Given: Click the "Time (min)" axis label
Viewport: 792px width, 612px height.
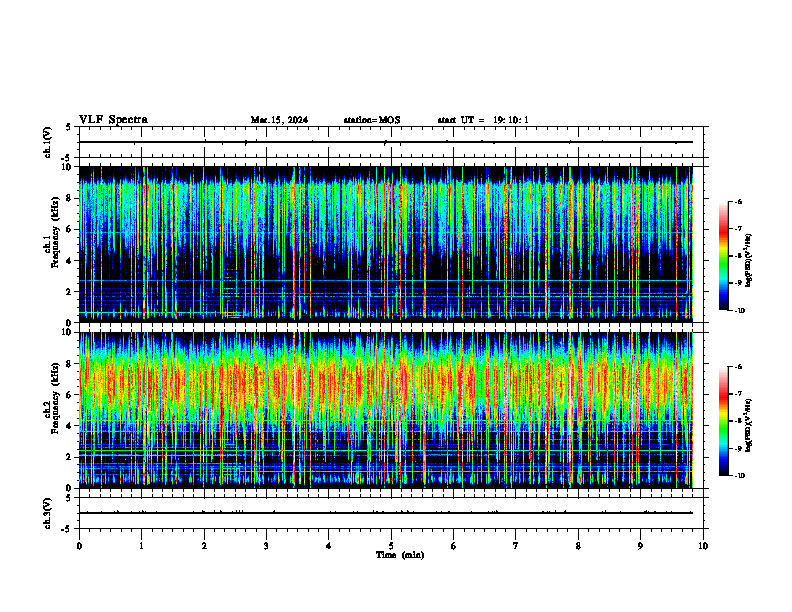Looking at the screenshot, I should coord(400,555).
